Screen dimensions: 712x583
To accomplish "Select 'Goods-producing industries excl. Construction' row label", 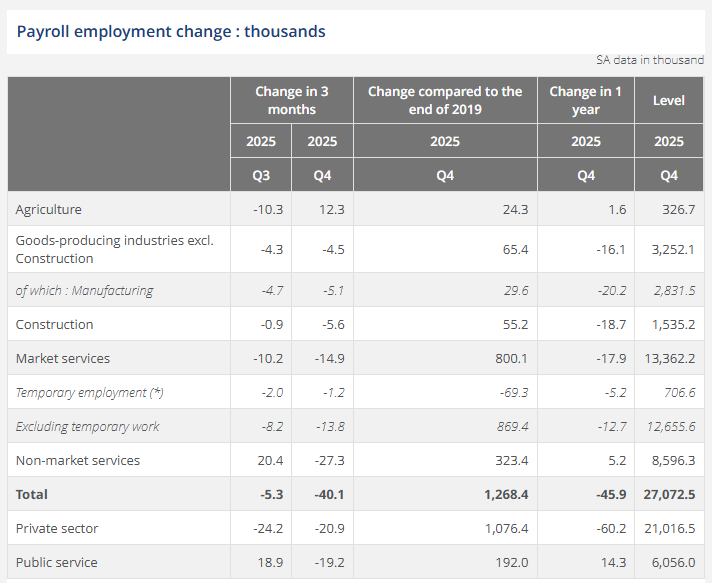I will (x=115, y=249).
